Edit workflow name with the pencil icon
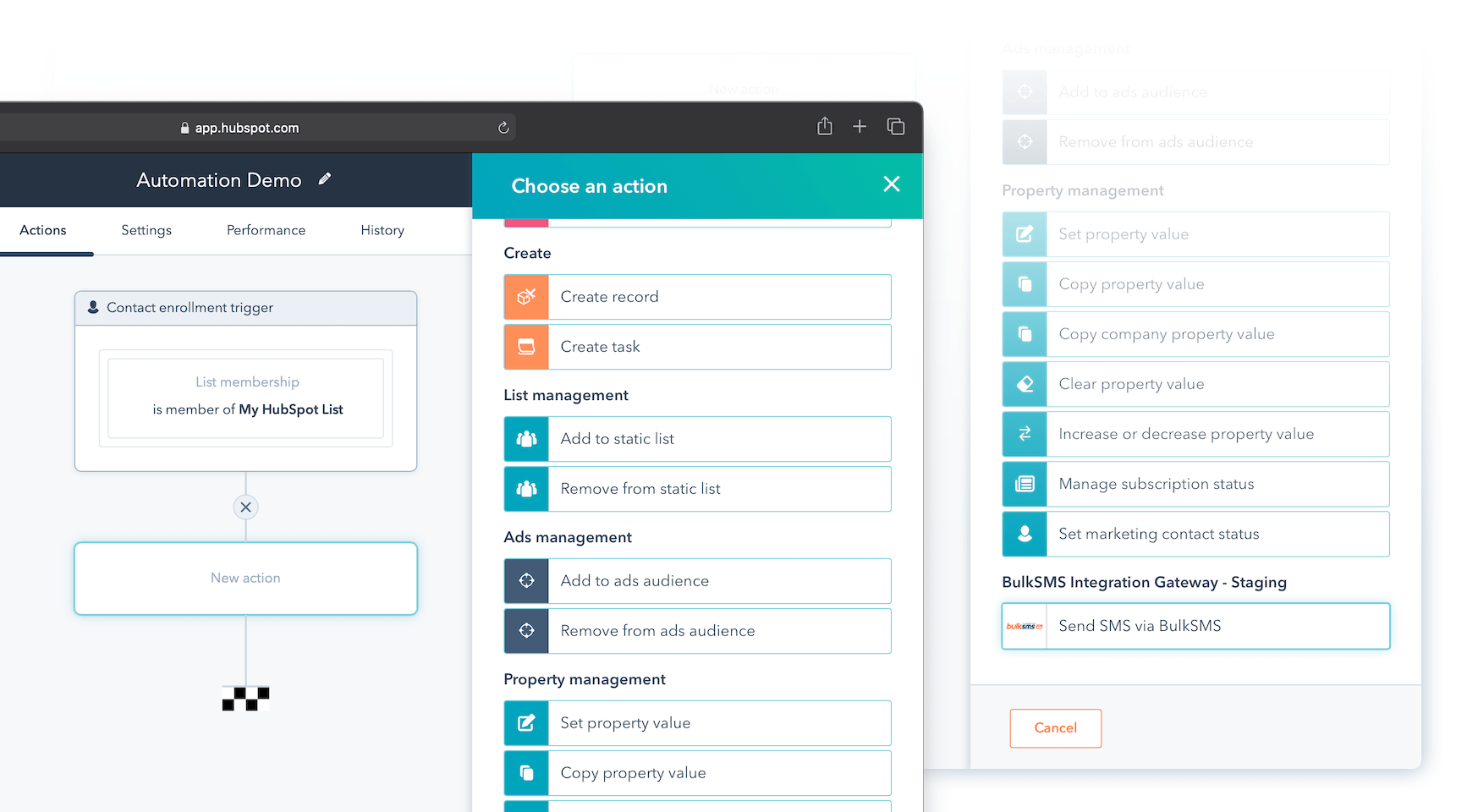The width and height of the screenshot is (1478, 812). click(325, 179)
